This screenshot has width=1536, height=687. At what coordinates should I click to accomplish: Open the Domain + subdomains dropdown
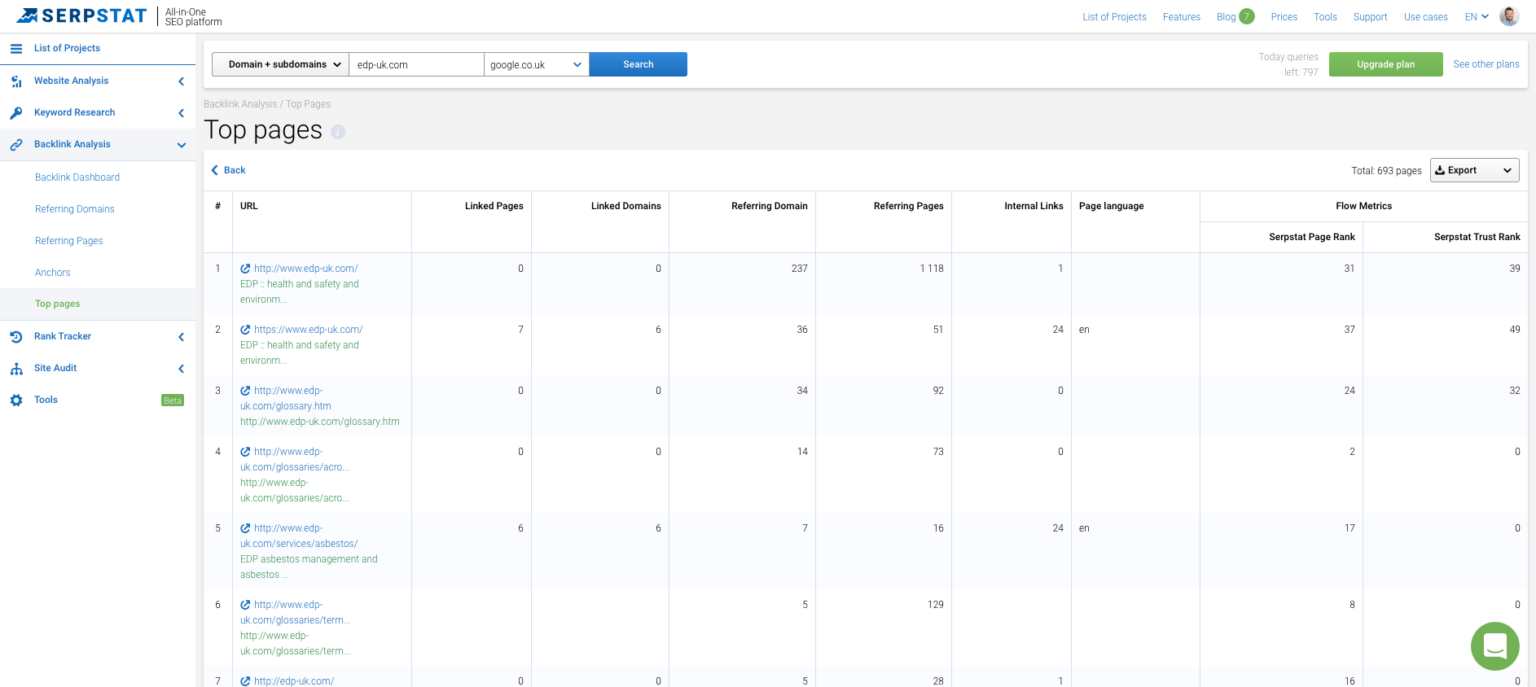[279, 63]
